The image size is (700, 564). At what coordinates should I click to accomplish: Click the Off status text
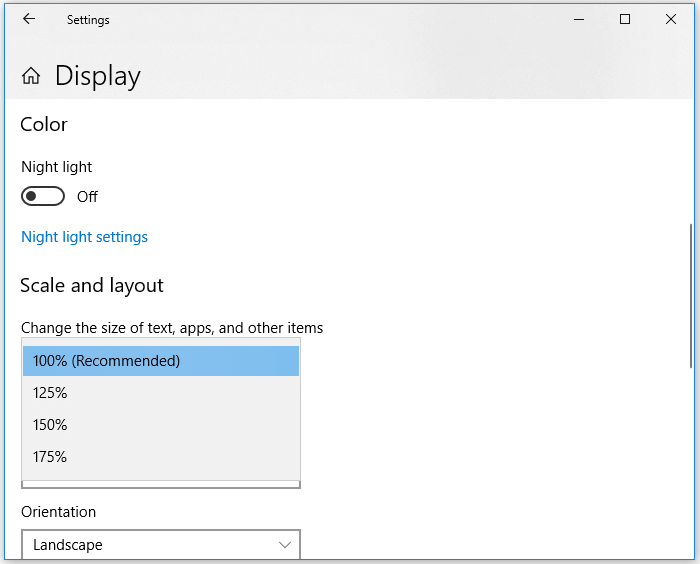coord(87,197)
